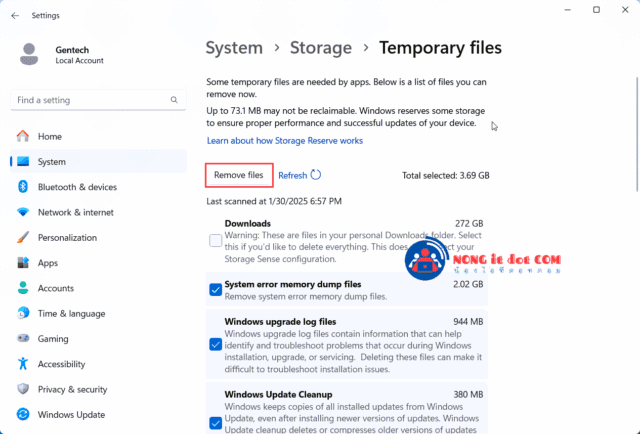Click in the Find a setting field
Screen dimensions: 640x434
98,100
